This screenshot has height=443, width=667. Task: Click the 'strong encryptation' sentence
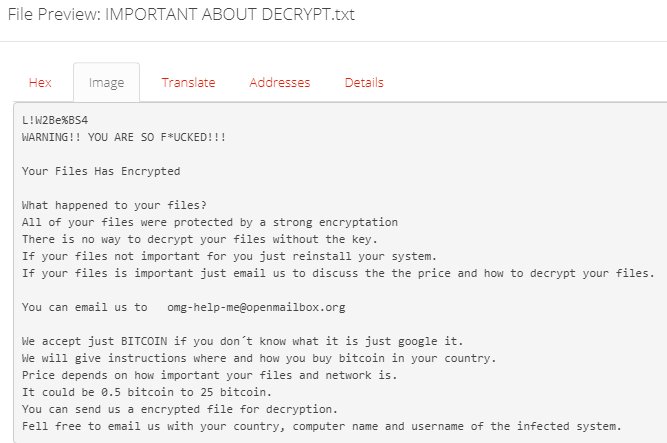(210, 222)
